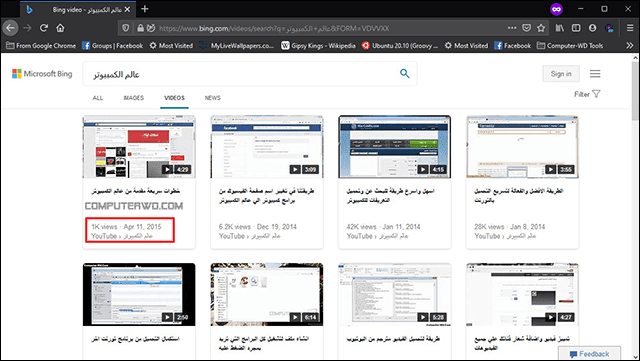640x361 pixels.
Task: Go back using the browser back arrow
Action: (10, 28)
